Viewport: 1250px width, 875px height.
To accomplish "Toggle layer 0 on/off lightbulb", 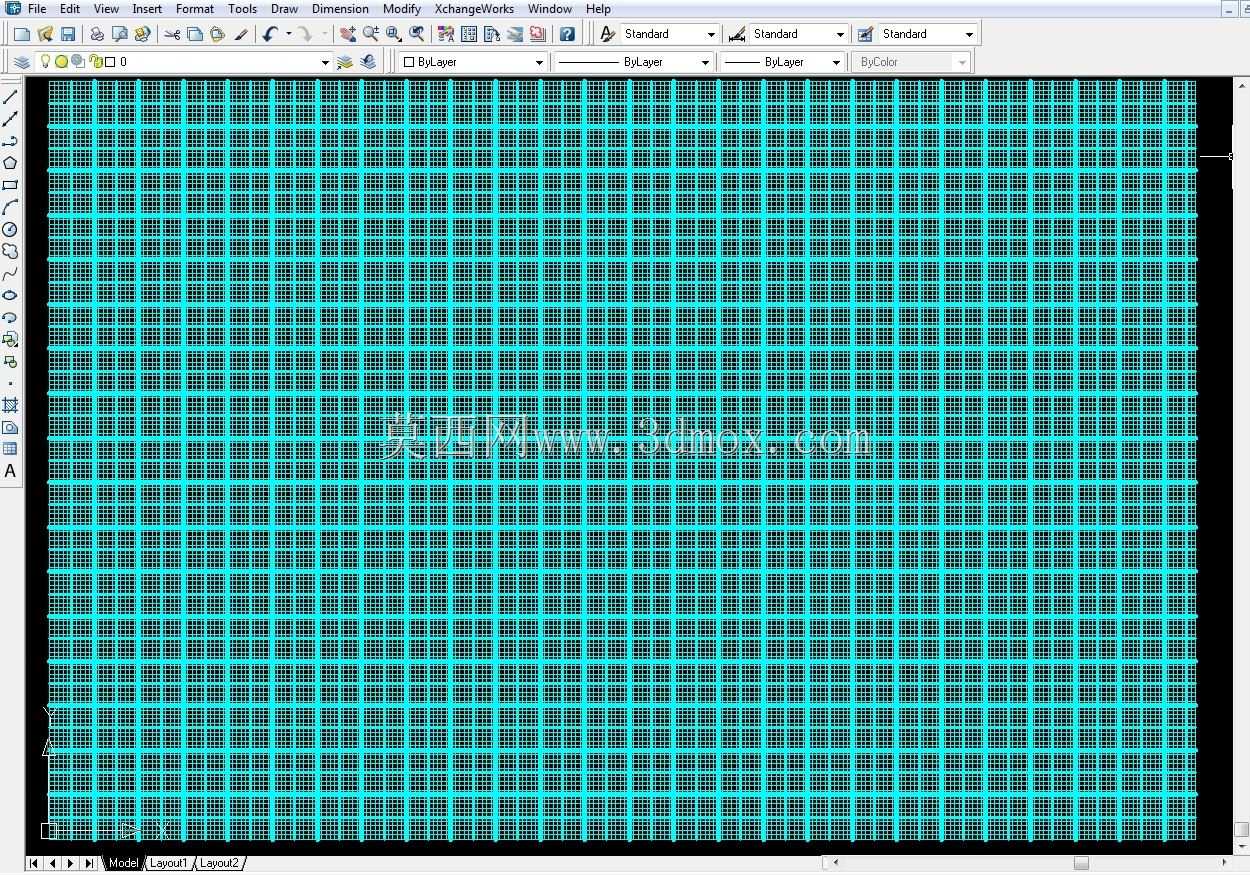I will tap(45, 61).
